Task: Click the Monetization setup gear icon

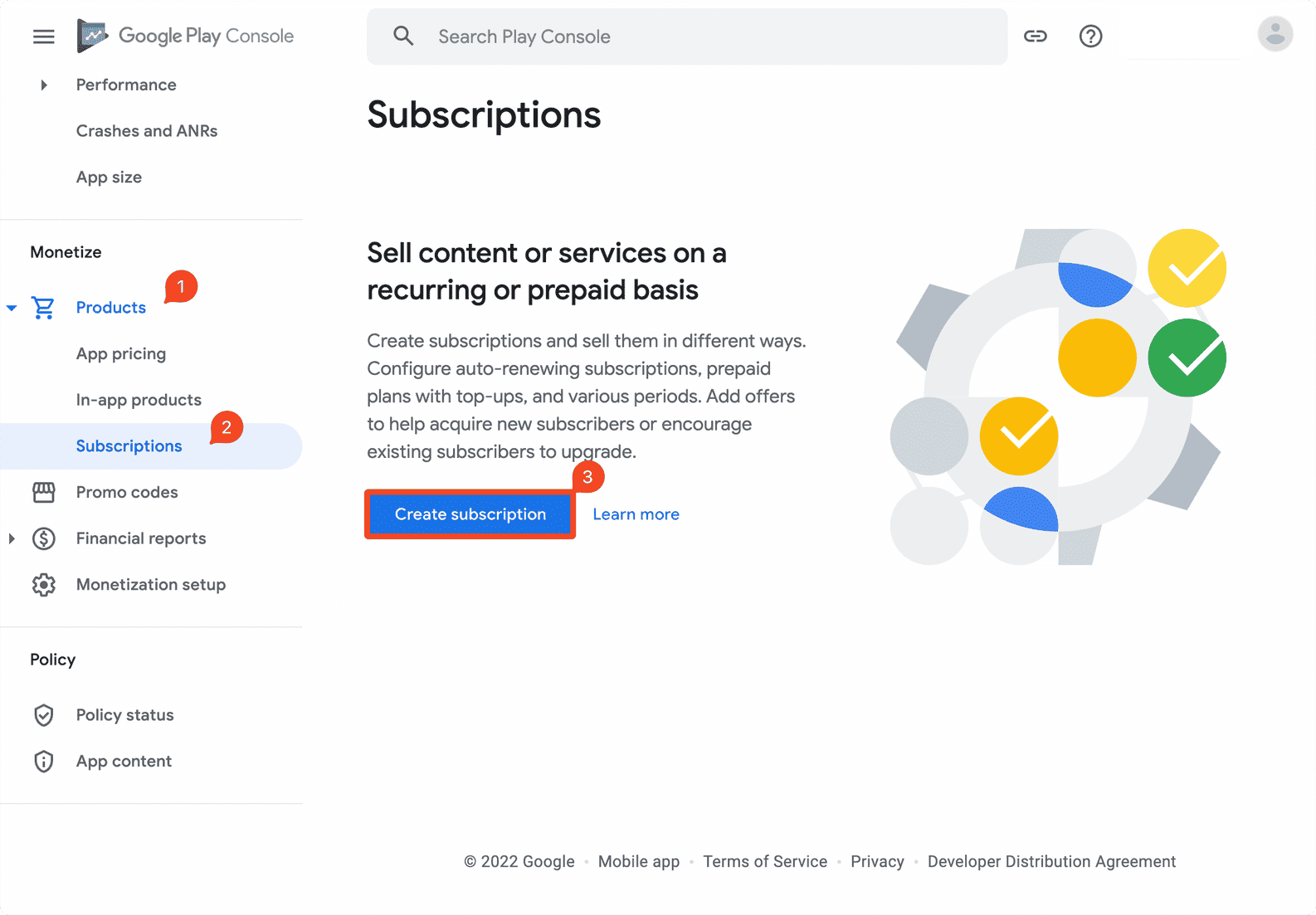Action: point(44,585)
